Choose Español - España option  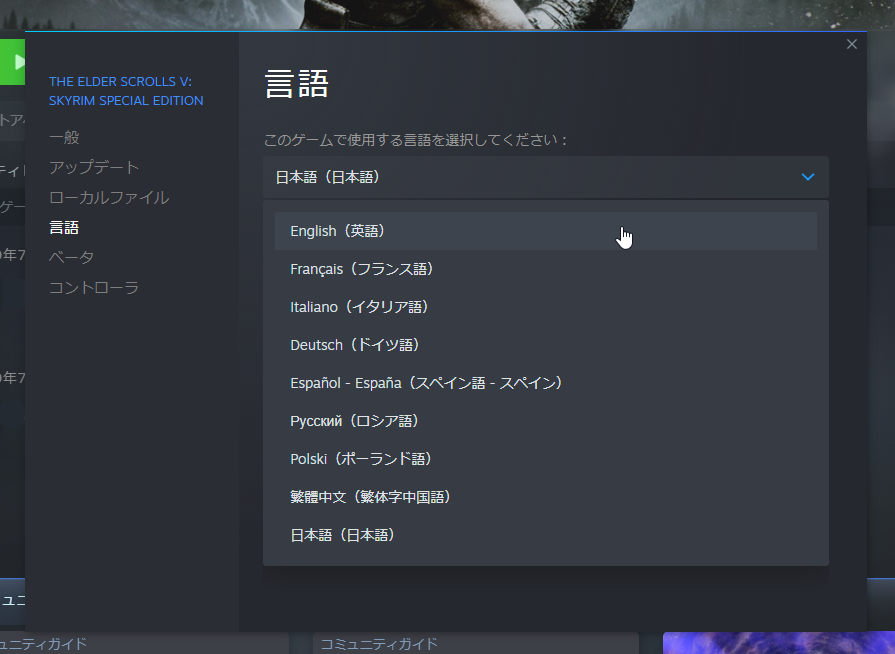[x=546, y=383]
